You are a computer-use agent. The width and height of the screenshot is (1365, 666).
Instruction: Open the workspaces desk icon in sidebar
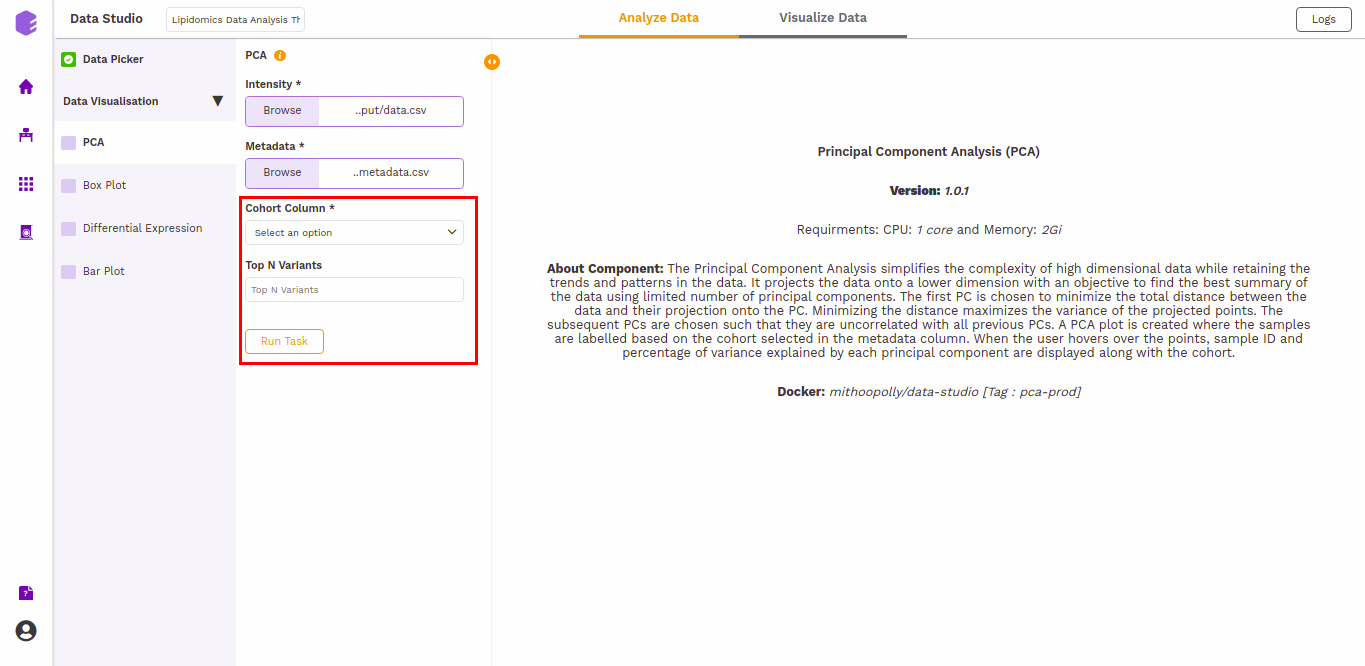(26, 135)
